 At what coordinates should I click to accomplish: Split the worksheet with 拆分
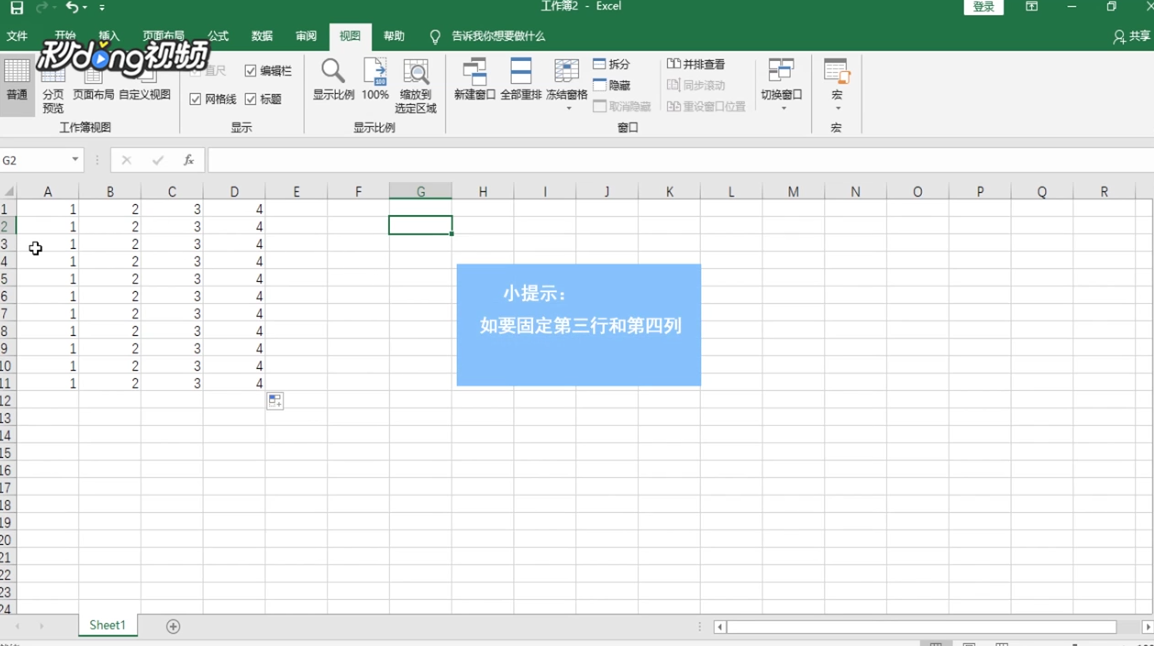(x=612, y=64)
